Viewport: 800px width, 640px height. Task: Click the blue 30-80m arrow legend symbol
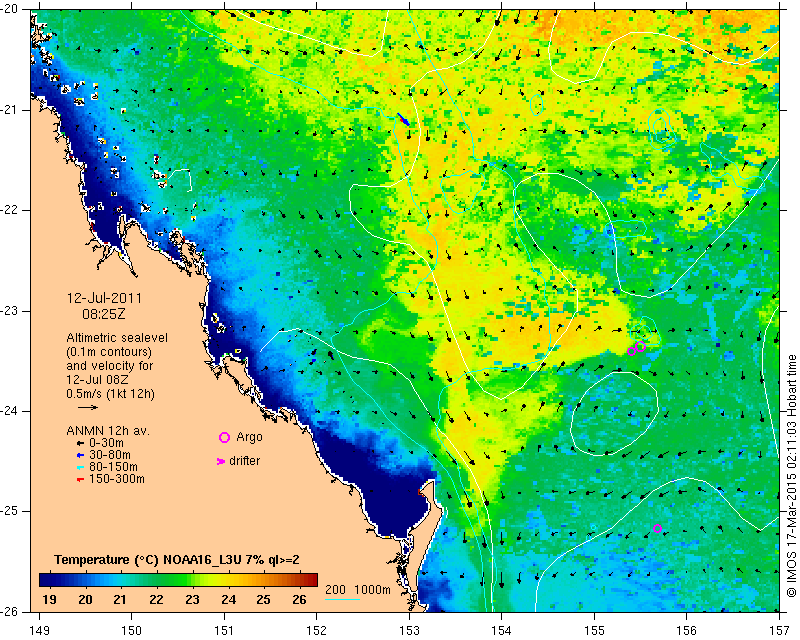coord(80,455)
